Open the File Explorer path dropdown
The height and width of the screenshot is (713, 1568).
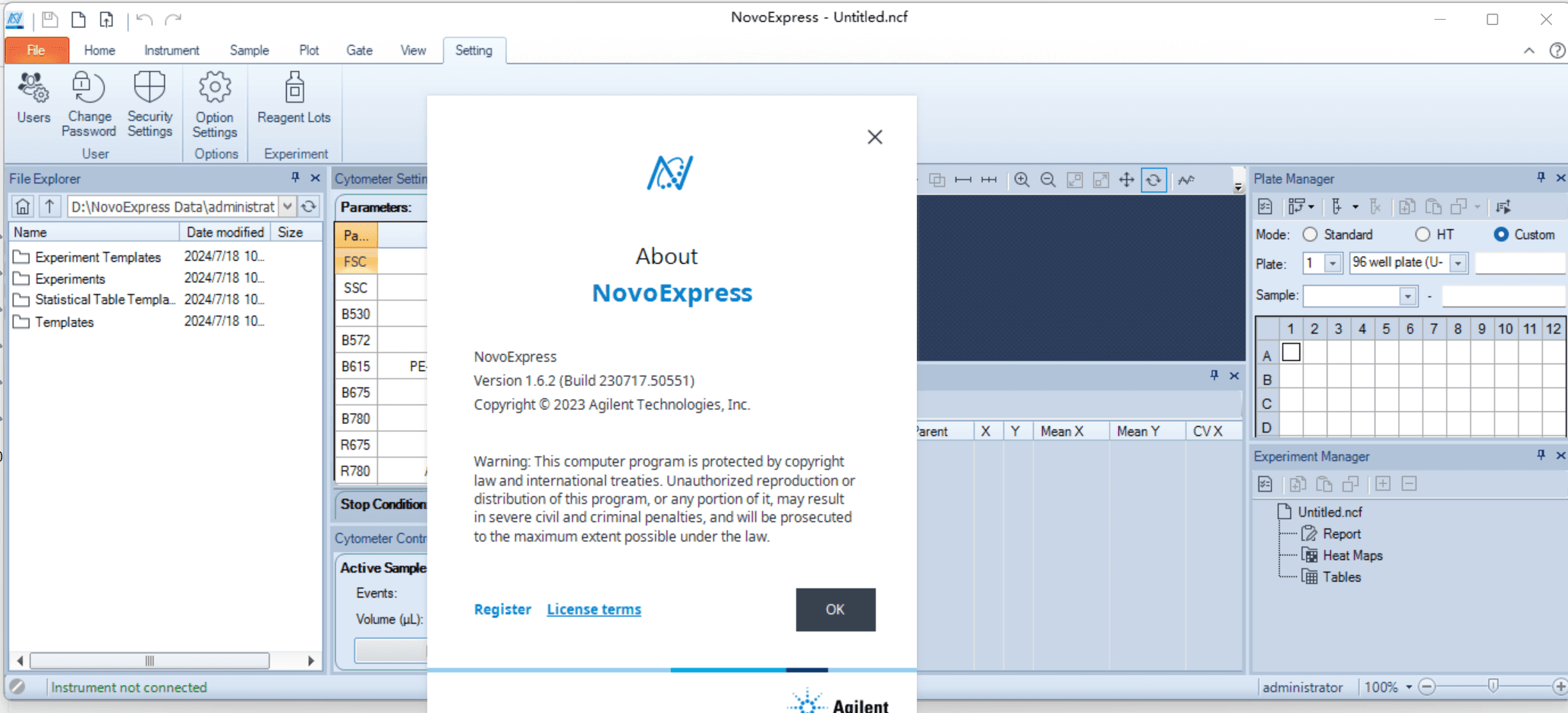point(288,206)
